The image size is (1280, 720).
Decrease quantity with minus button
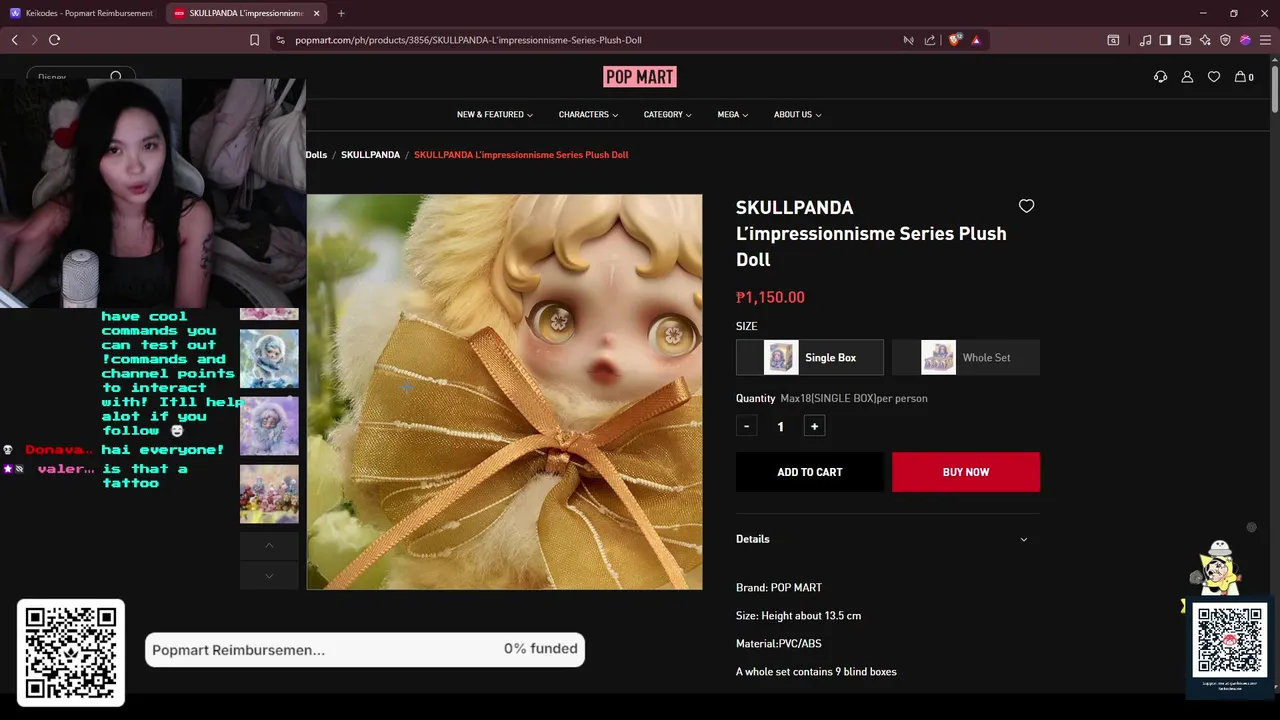(x=747, y=426)
